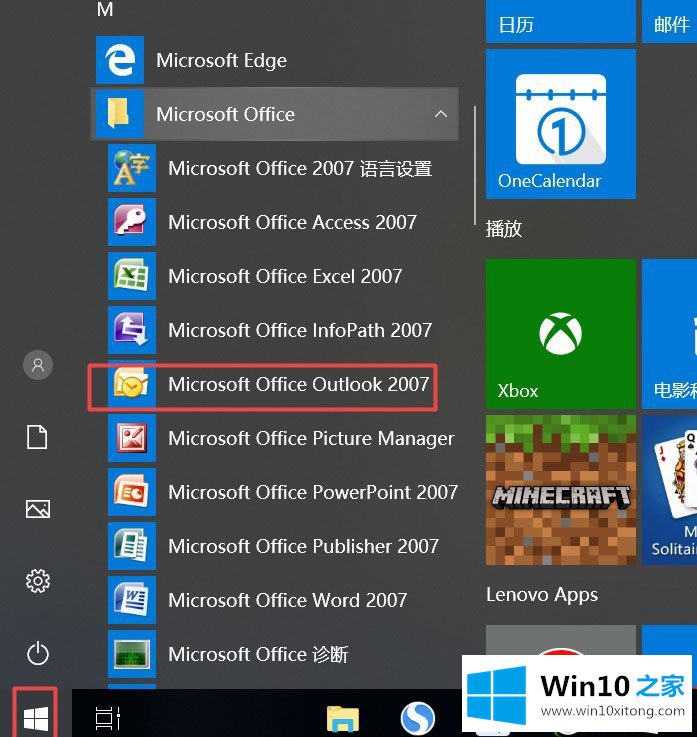This screenshot has height=737, width=697.
Task: Select "Microsoft Office 诊断" text
Action: coord(258,654)
